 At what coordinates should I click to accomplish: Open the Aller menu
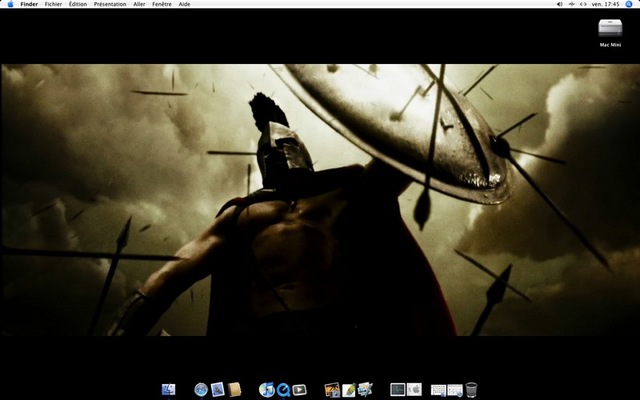click(x=139, y=4)
